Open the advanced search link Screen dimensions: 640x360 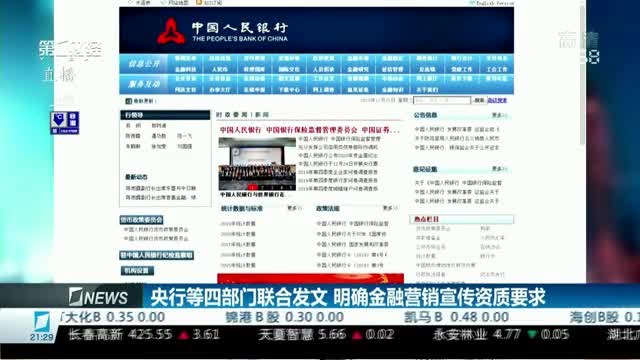point(497,100)
